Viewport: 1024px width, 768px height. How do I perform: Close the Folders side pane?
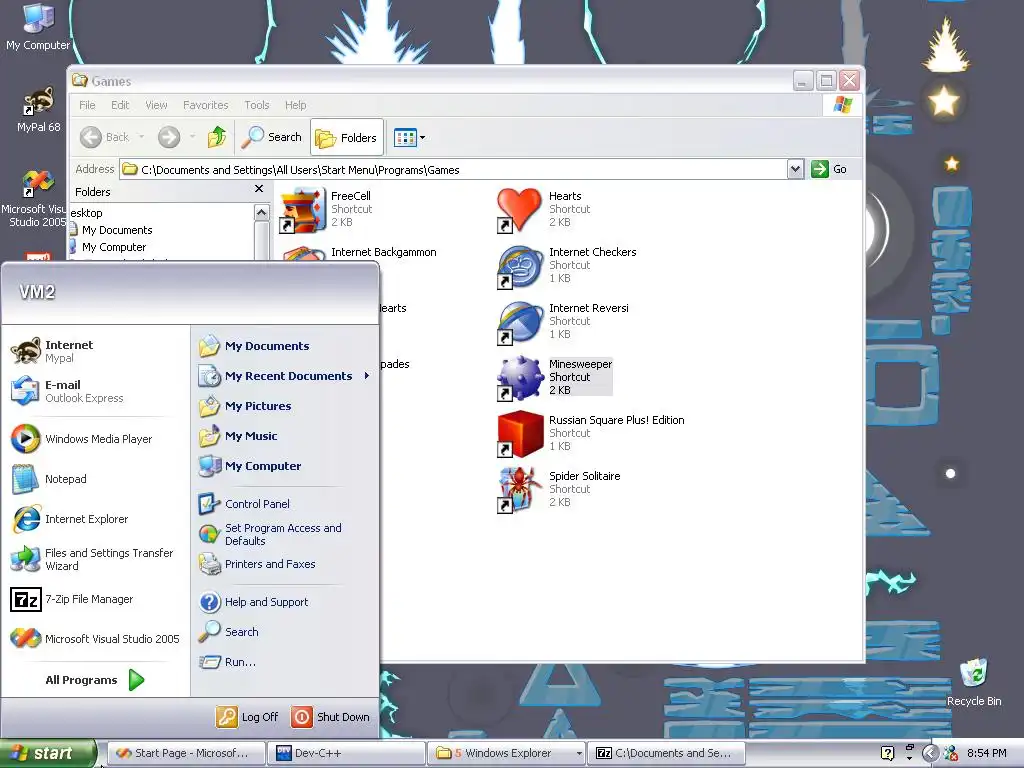(x=259, y=189)
